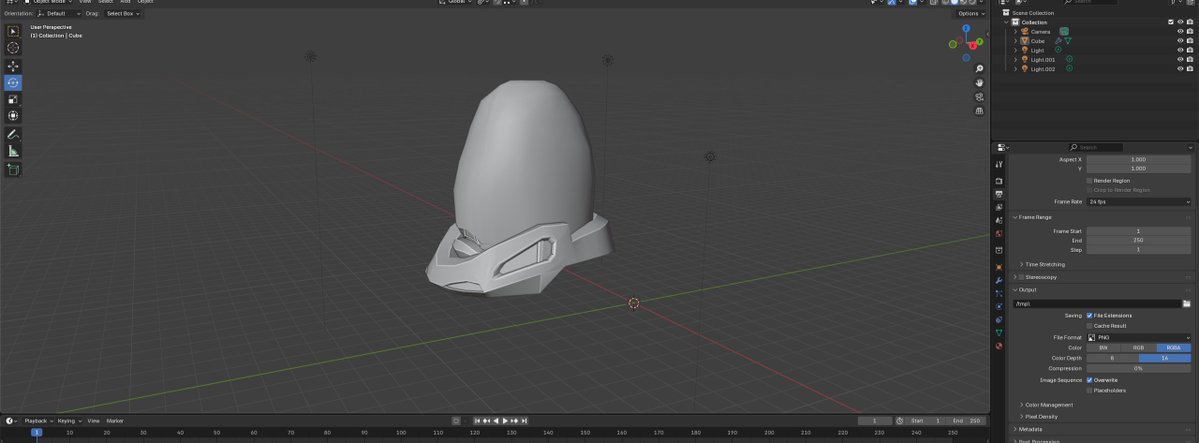The width and height of the screenshot is (1199, 443).
Task: Select the Annotate tool
Action: 13,135
